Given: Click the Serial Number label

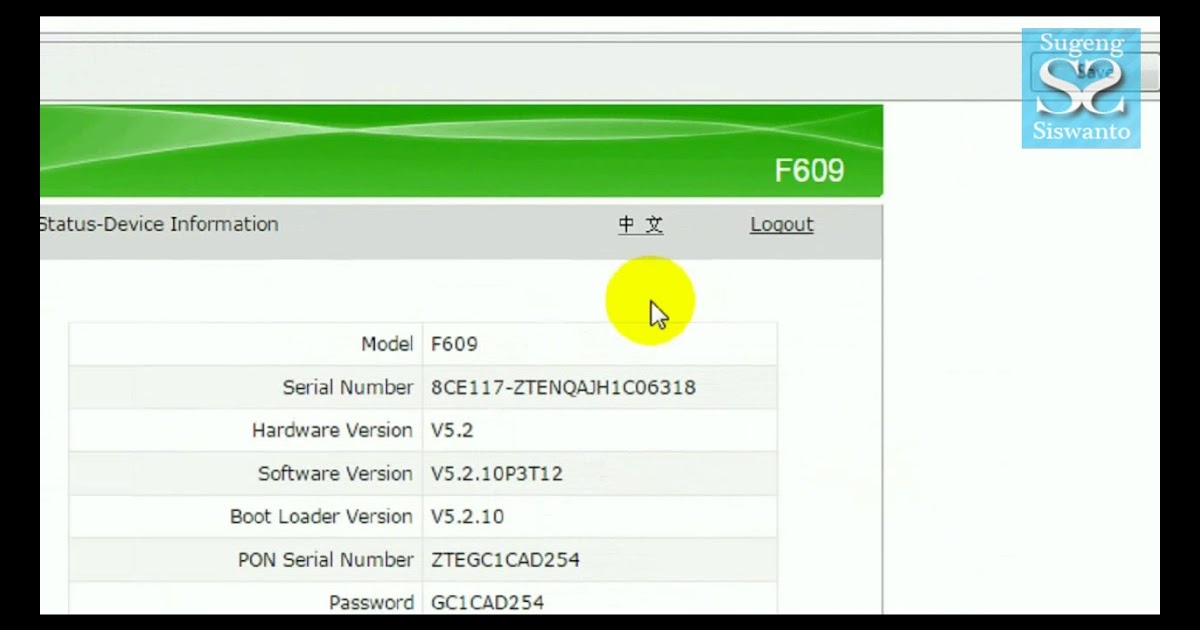Looking at the screenshot, I should pyautogui.click(x=348, y=387).
